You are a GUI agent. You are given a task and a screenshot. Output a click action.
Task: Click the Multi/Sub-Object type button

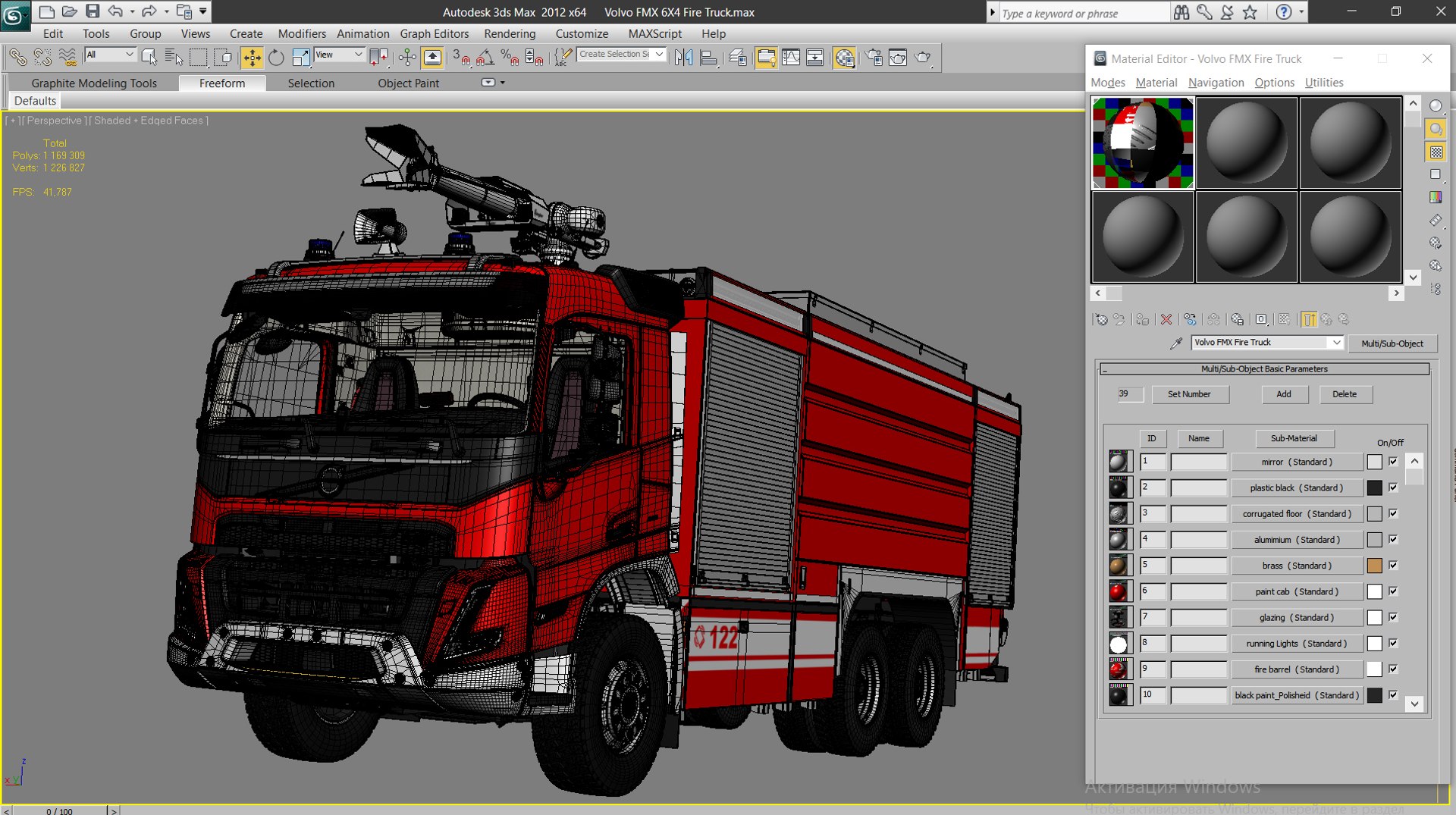click(1392, 343)
